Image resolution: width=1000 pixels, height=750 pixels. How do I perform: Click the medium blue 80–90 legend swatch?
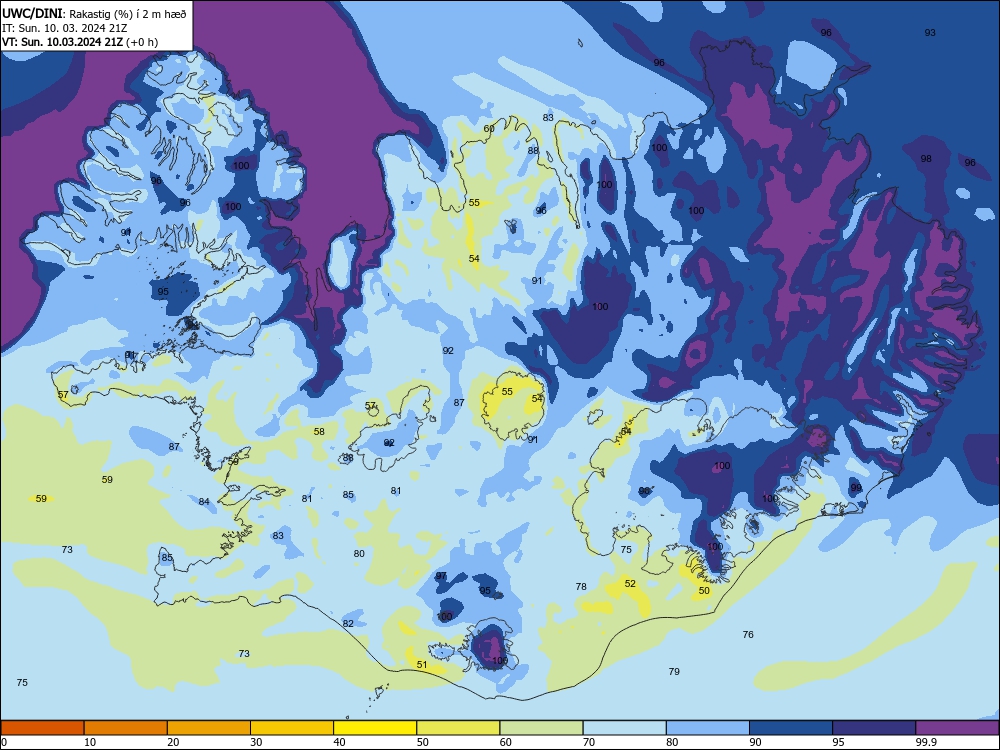708,728
